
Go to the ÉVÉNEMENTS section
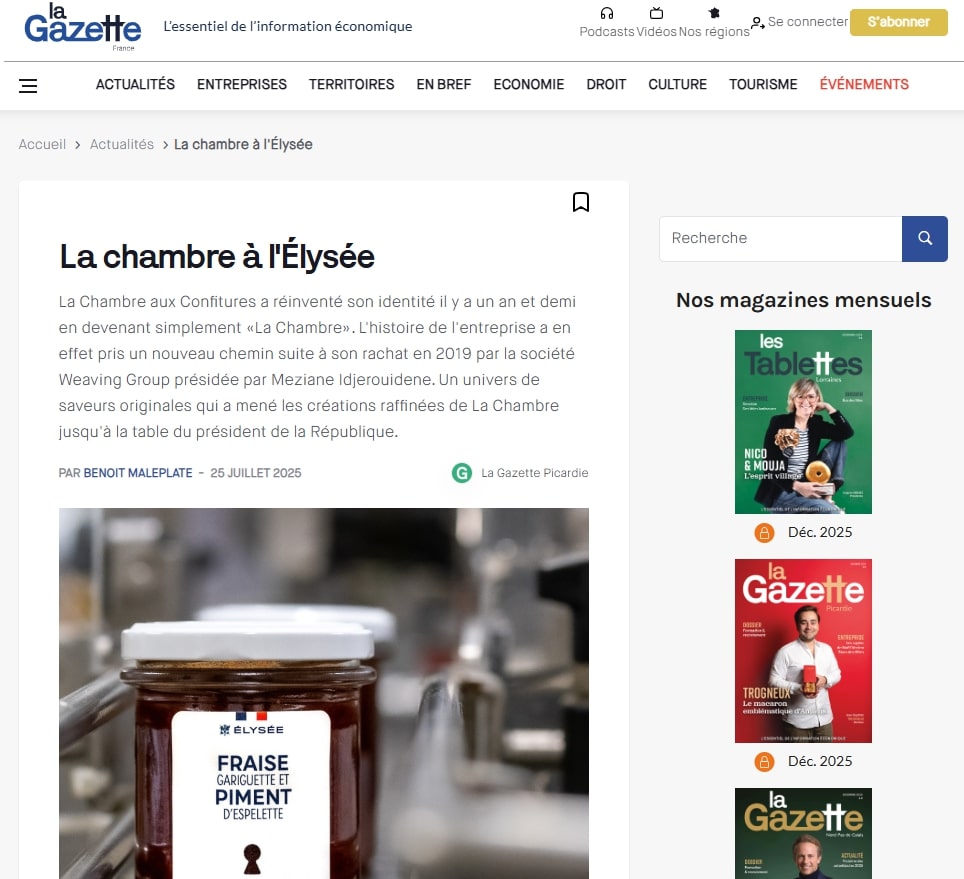(x=864, y=84)
